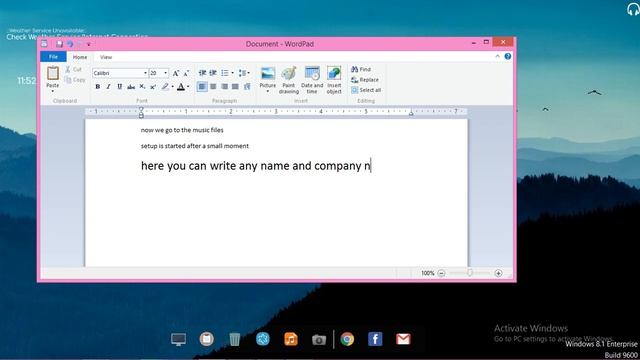Undo the last action in quick access toolbar
Screen dimensions: 640x360
coord(70,44)
